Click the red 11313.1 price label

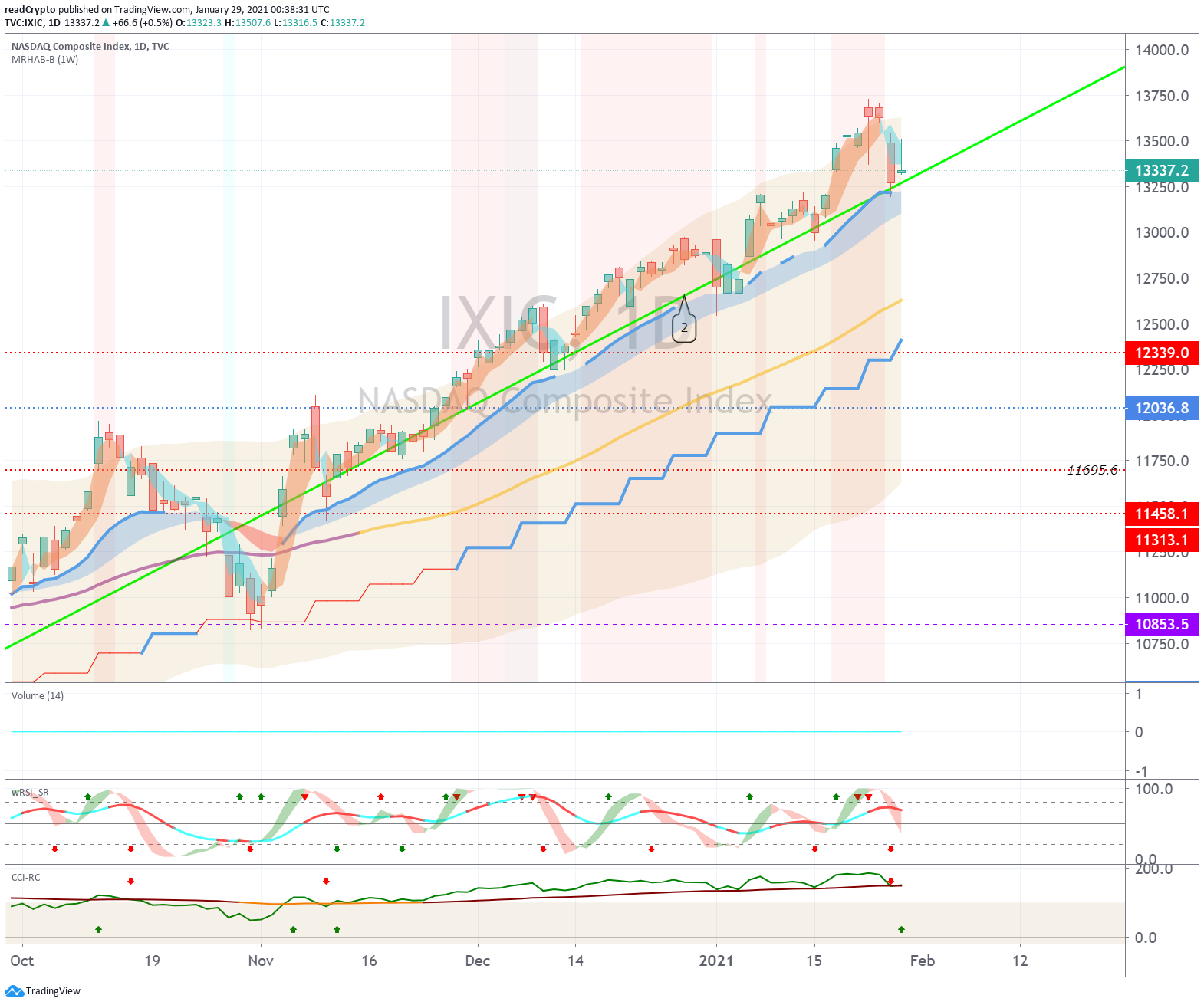coord(1162,540)
